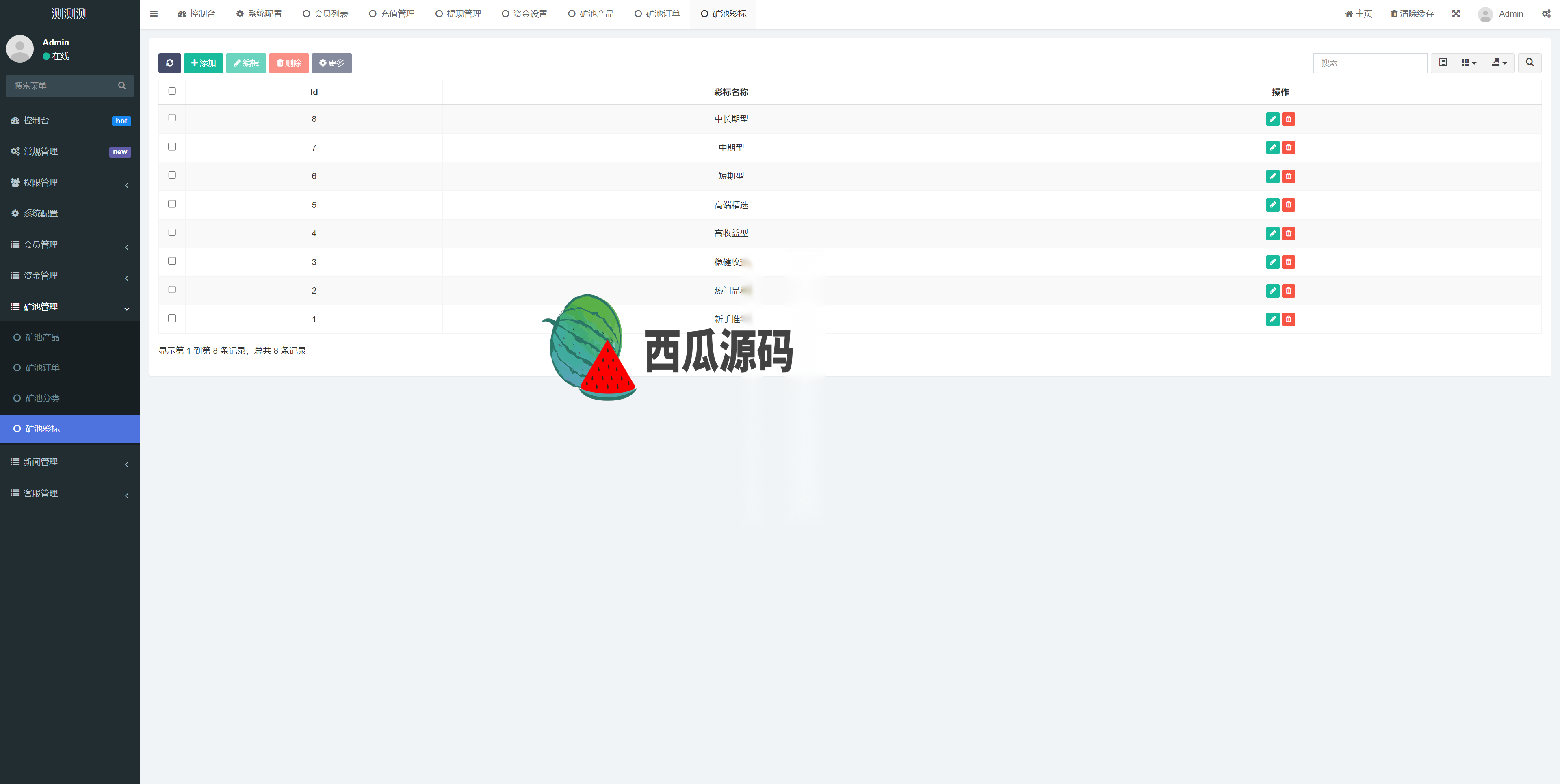Check the checkbox for row Id 1
Image resolution: width=1560 pixels, height=784 pixels.
pyautogui.click(x=172, y=318)
